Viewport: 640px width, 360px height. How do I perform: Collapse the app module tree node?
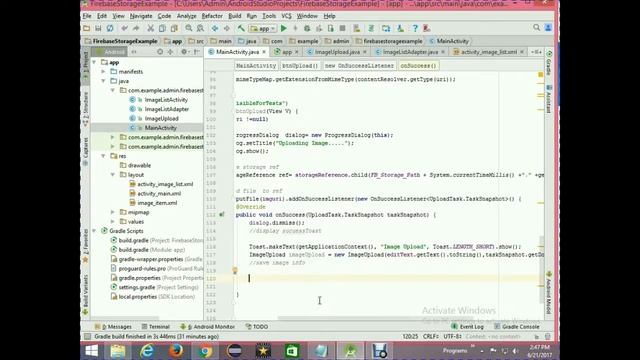point(94,62)
